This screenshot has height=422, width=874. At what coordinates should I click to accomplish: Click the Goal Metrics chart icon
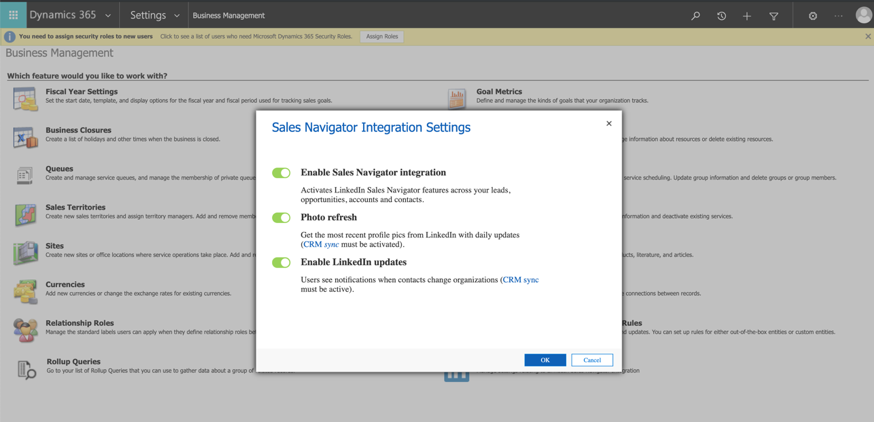457,99
